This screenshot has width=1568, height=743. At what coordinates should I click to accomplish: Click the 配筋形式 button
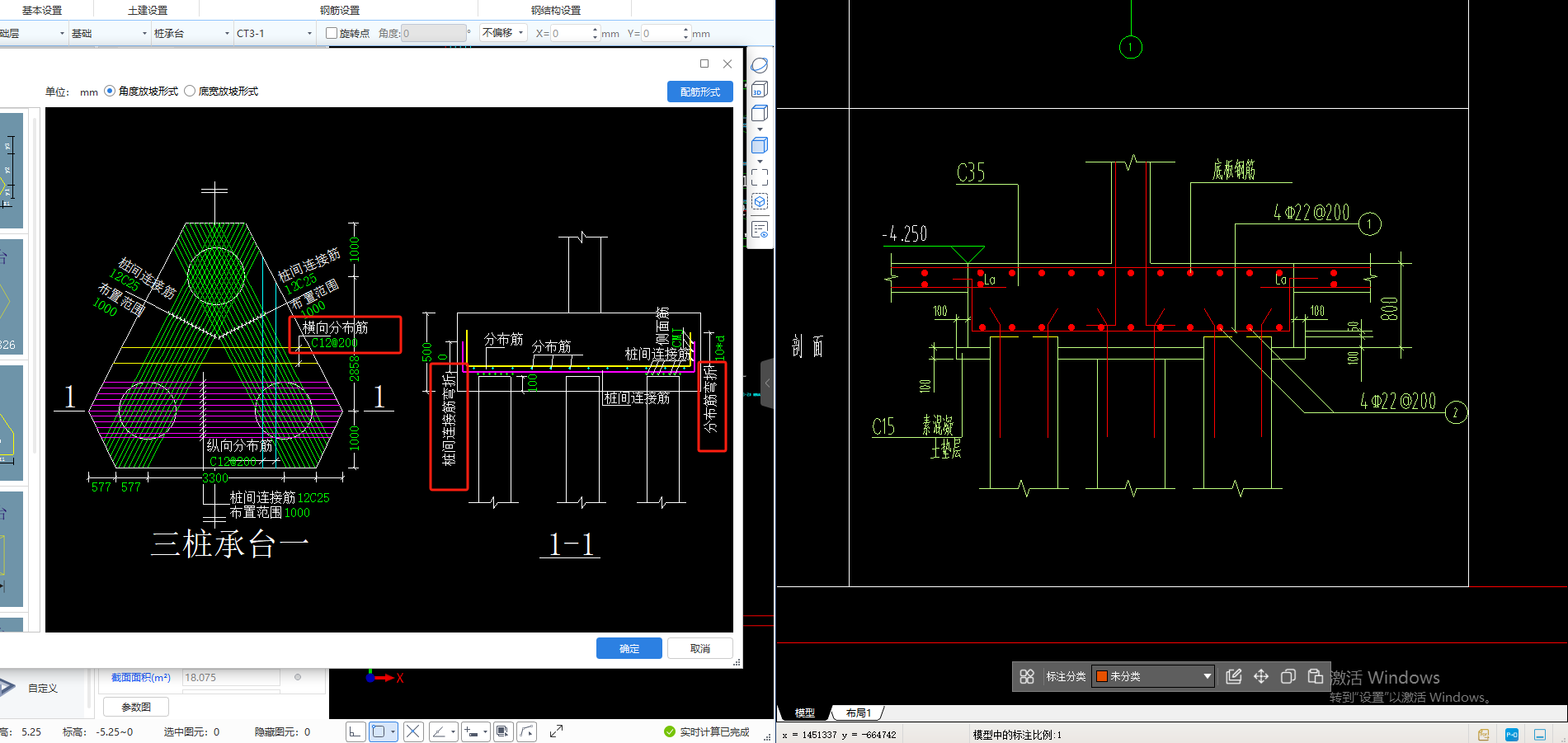pyautogui.click(x=700, y=92)
